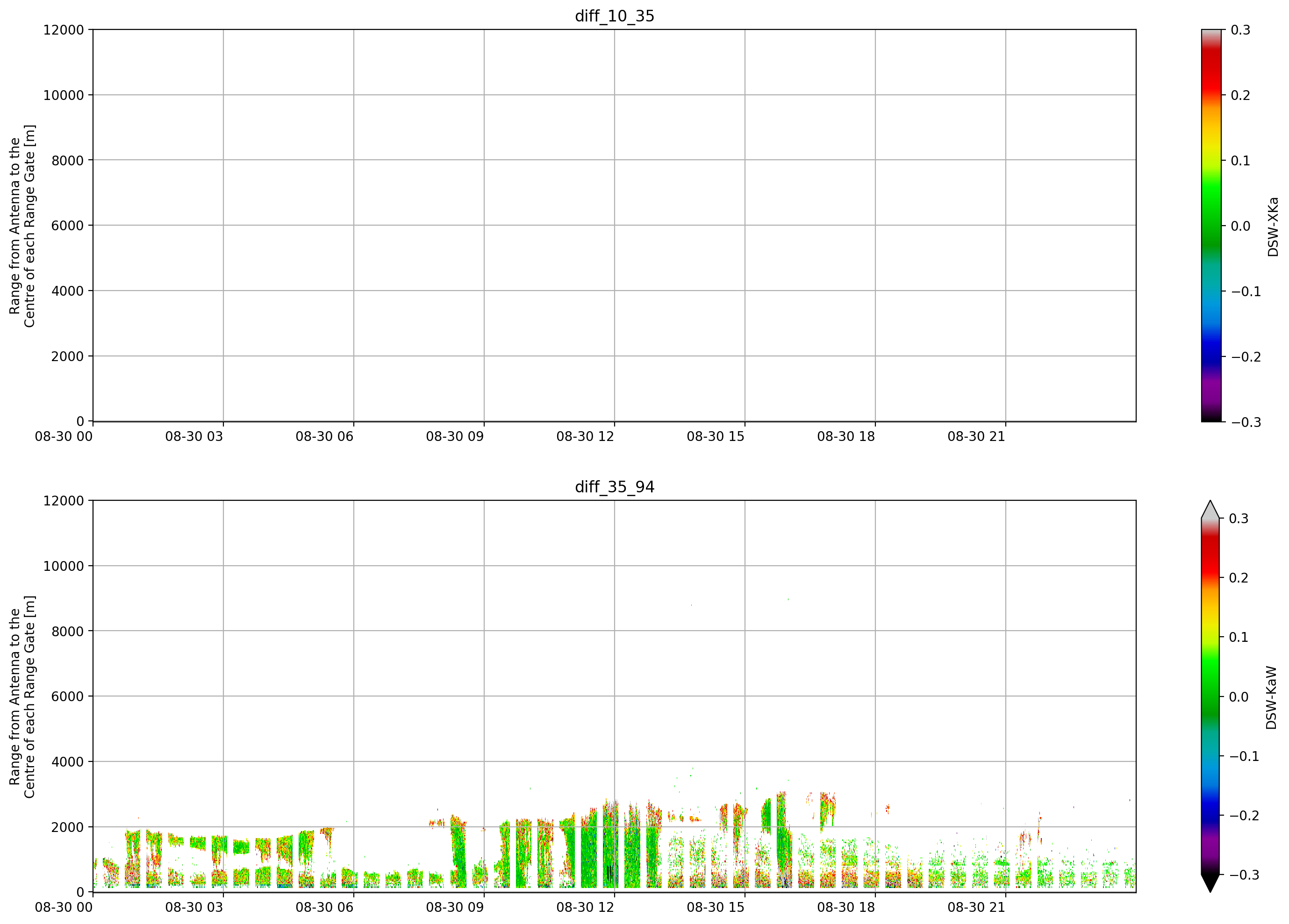The image size is (1289, 924).
Task: Click the lower black arrow of DSW-KaW colorbar
Action: pos(1210,883)
